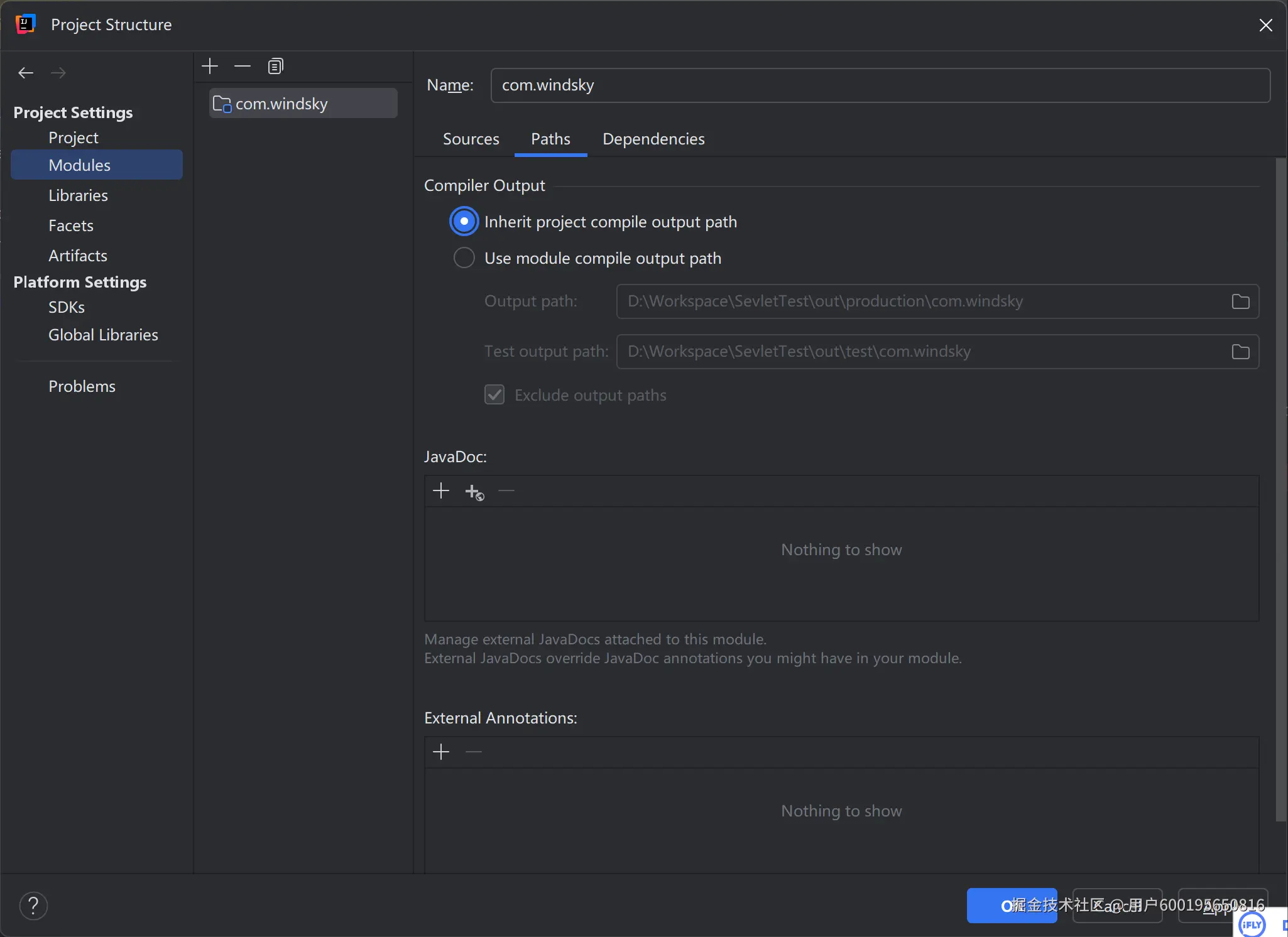The image size is (1288, 937).
Task: Click the remove module minus icon
Action: pyautogui.click(x=243, y=66)
